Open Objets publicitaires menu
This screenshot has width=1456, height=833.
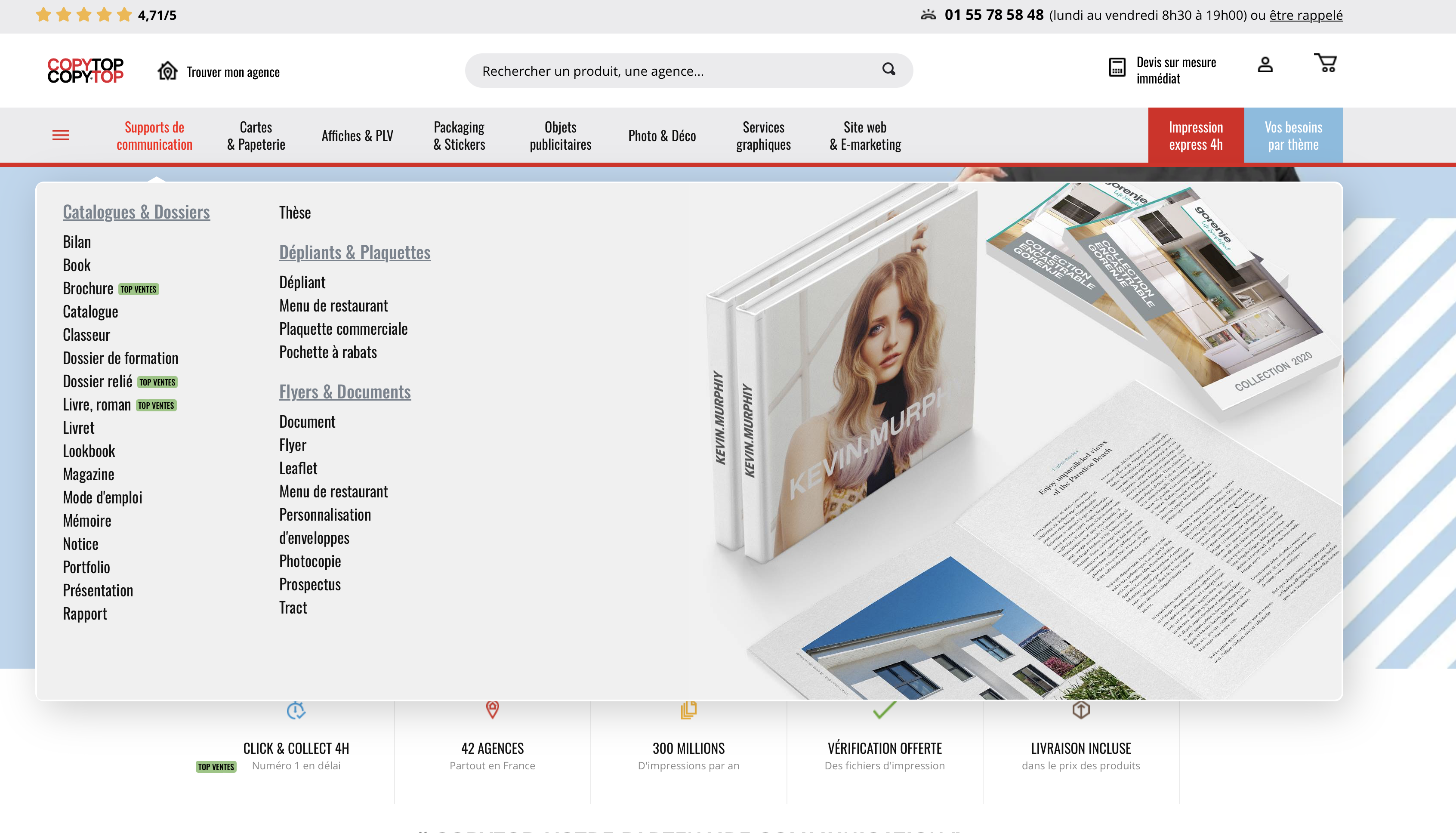coord(561,136)
